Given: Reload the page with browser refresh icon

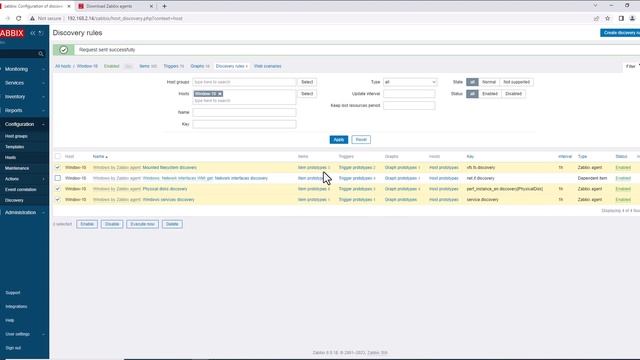Looking at the screenshot, I should point(18,18).
